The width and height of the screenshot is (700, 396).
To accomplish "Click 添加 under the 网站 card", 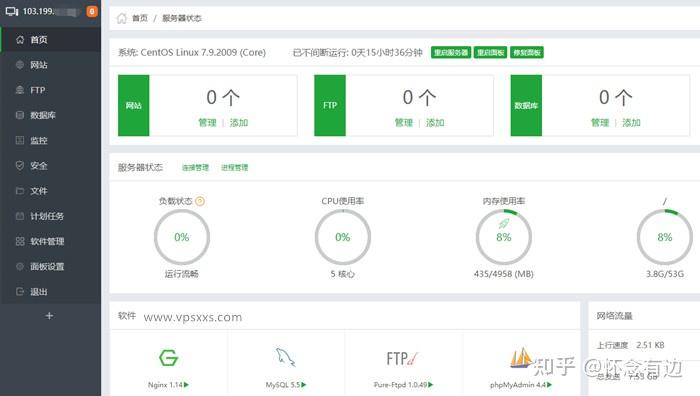I will pos(239,123).
